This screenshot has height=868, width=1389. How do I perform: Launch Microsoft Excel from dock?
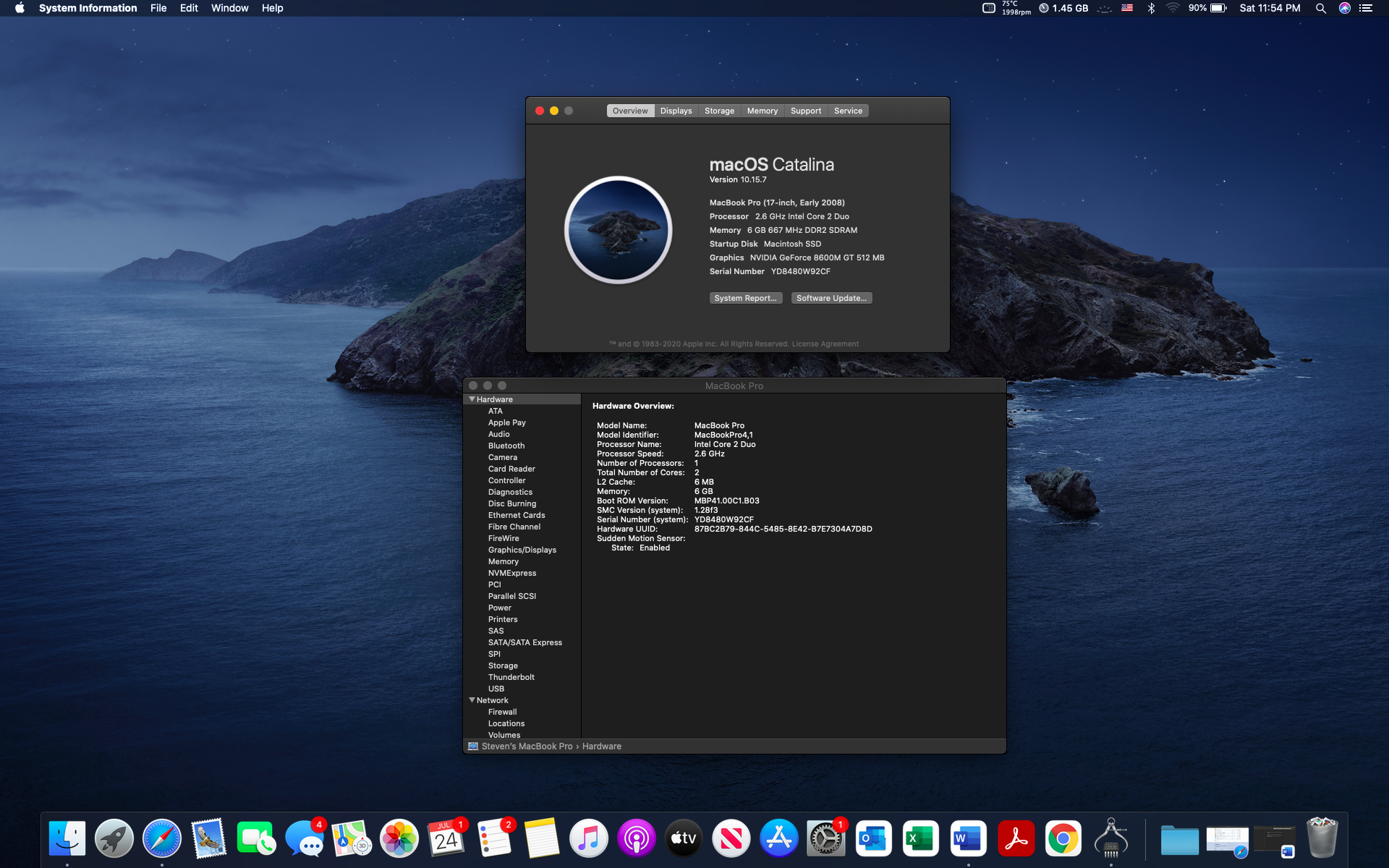(920, 838)
